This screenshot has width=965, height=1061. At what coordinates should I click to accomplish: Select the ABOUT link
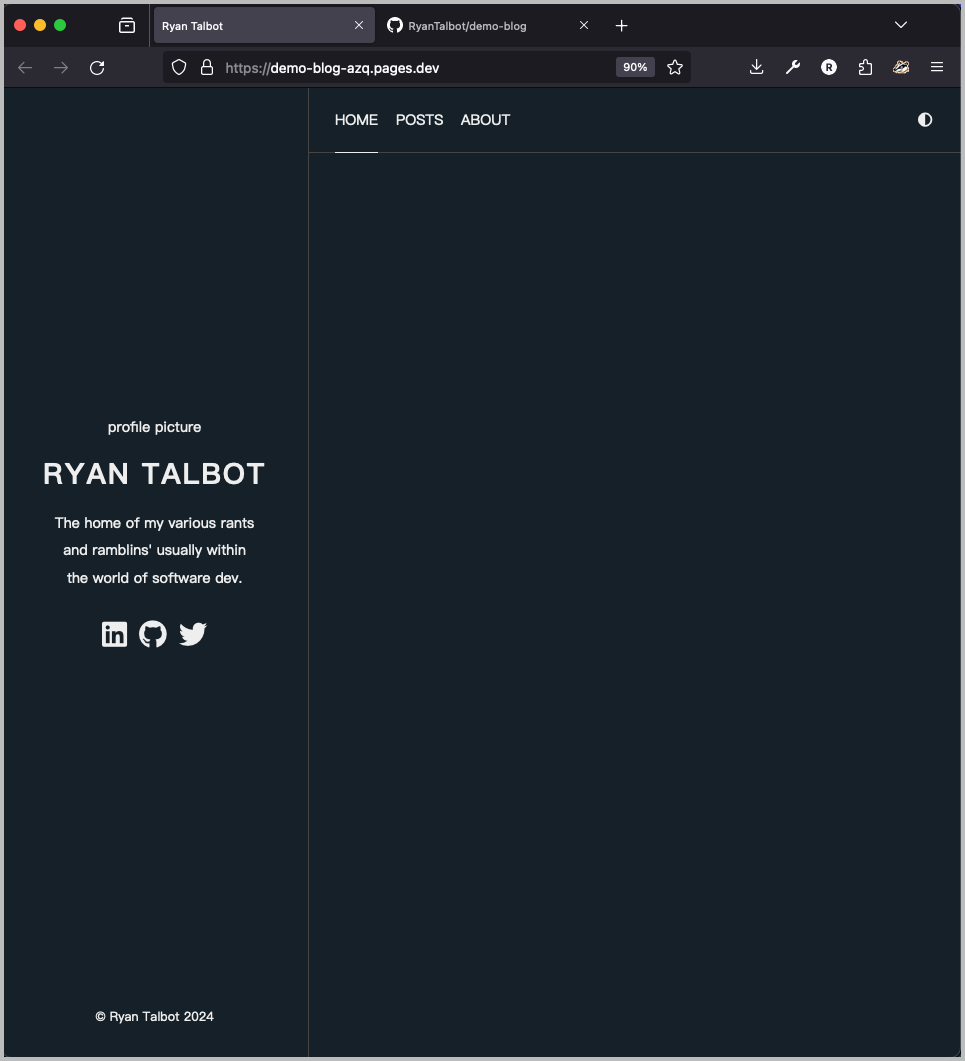coord(485,120)
